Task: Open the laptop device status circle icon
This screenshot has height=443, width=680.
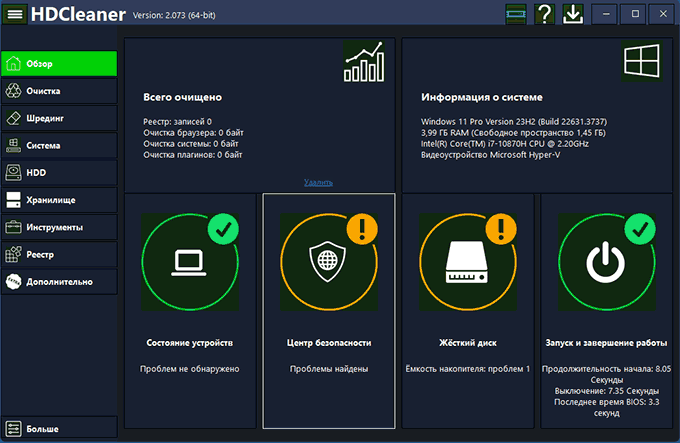Action: (190, 262)
